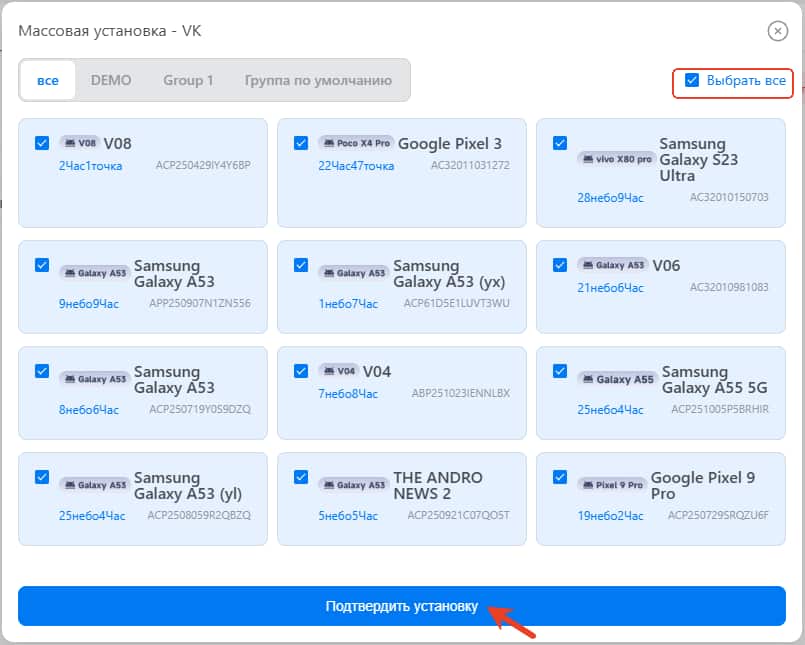The height and width of the screenshot is (645, 805).
Task: Toggle the Samsung Galaxy S23 Ultra checkbox
Action: tap(560, 143)
